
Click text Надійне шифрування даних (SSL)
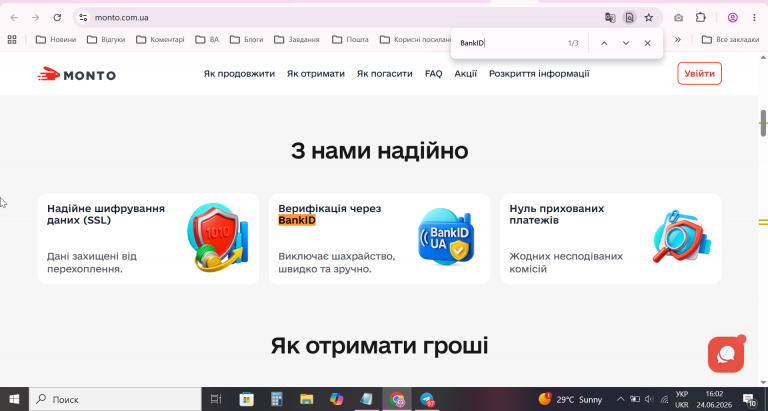106,214
